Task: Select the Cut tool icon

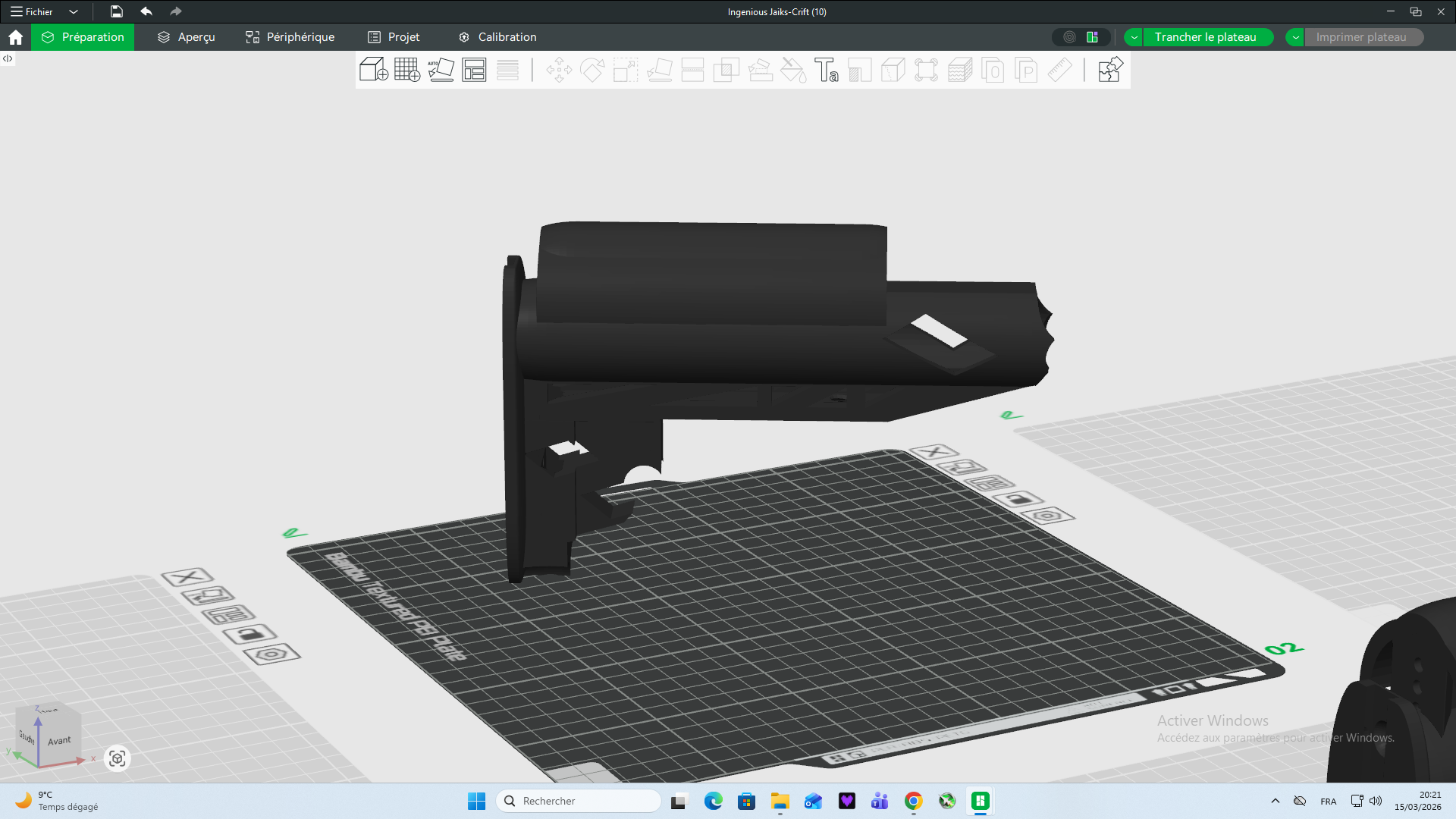Action: [692, 70]
